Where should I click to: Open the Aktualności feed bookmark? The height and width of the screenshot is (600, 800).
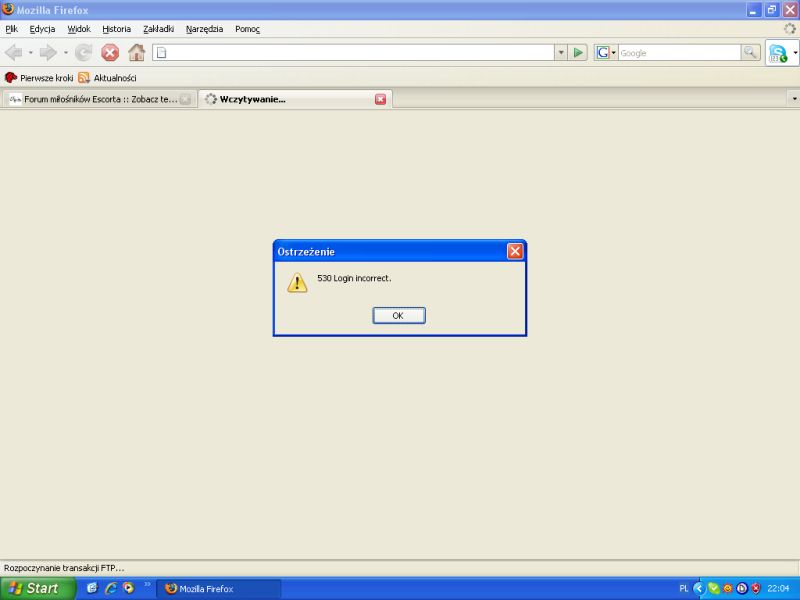pos(114,77)
